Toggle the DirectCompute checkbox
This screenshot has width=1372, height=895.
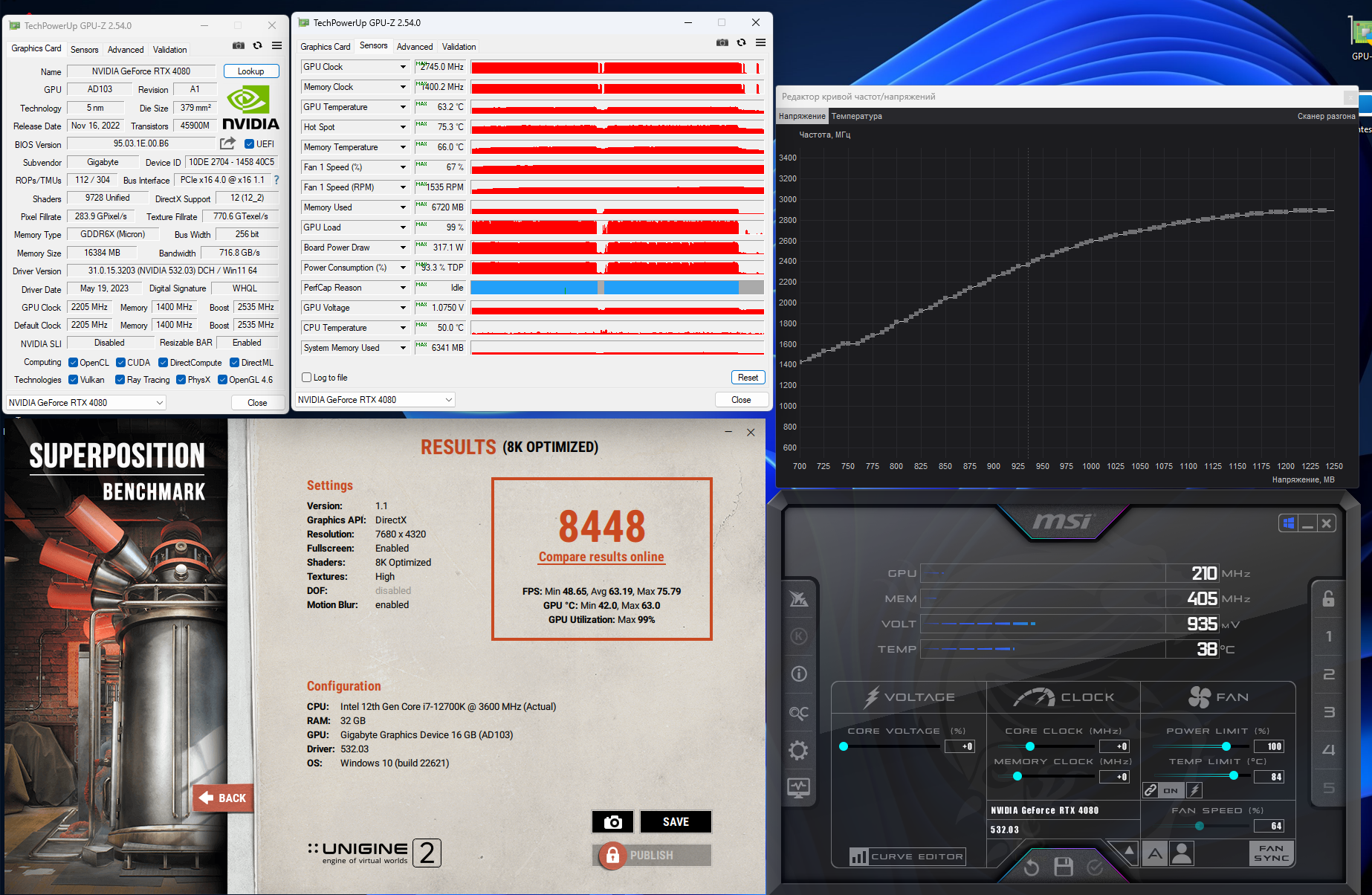pyautogui.click(x=164, y=363)
